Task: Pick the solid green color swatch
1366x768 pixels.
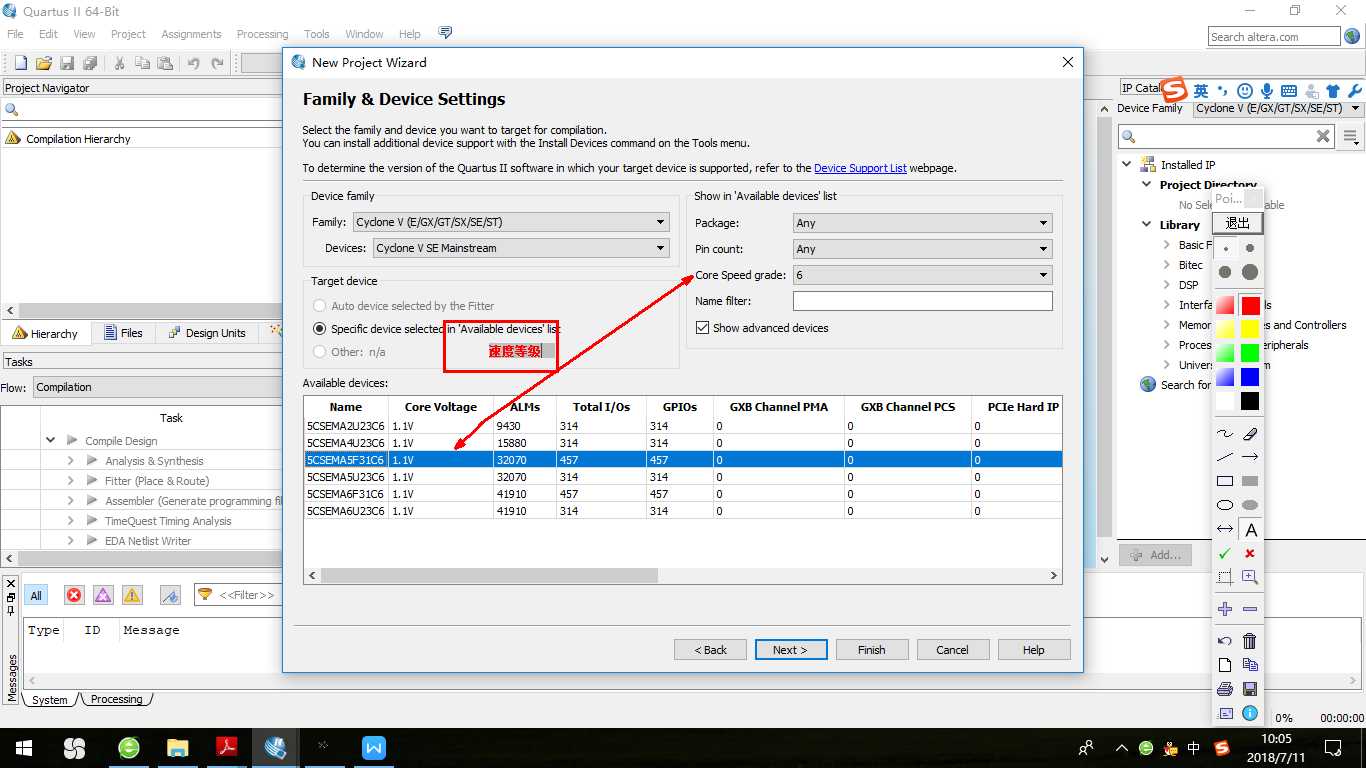Action: (x=1250, y=353)
